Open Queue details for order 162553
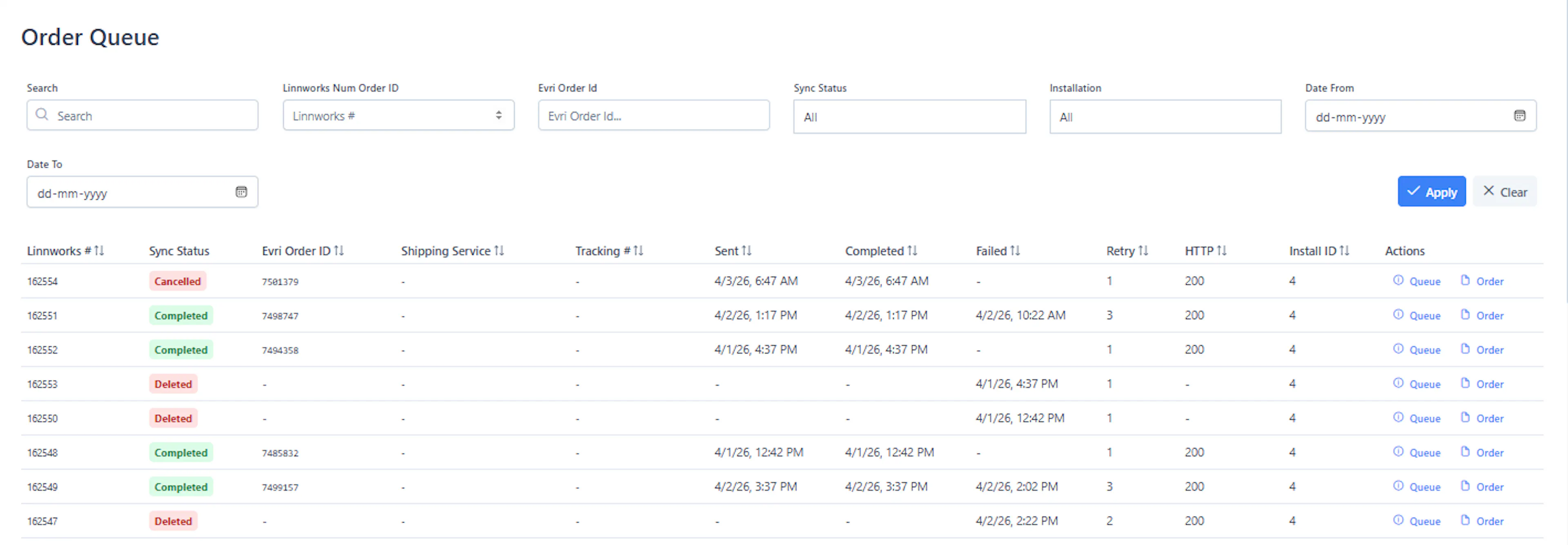1568x545 pixels. pos(1417,384)
